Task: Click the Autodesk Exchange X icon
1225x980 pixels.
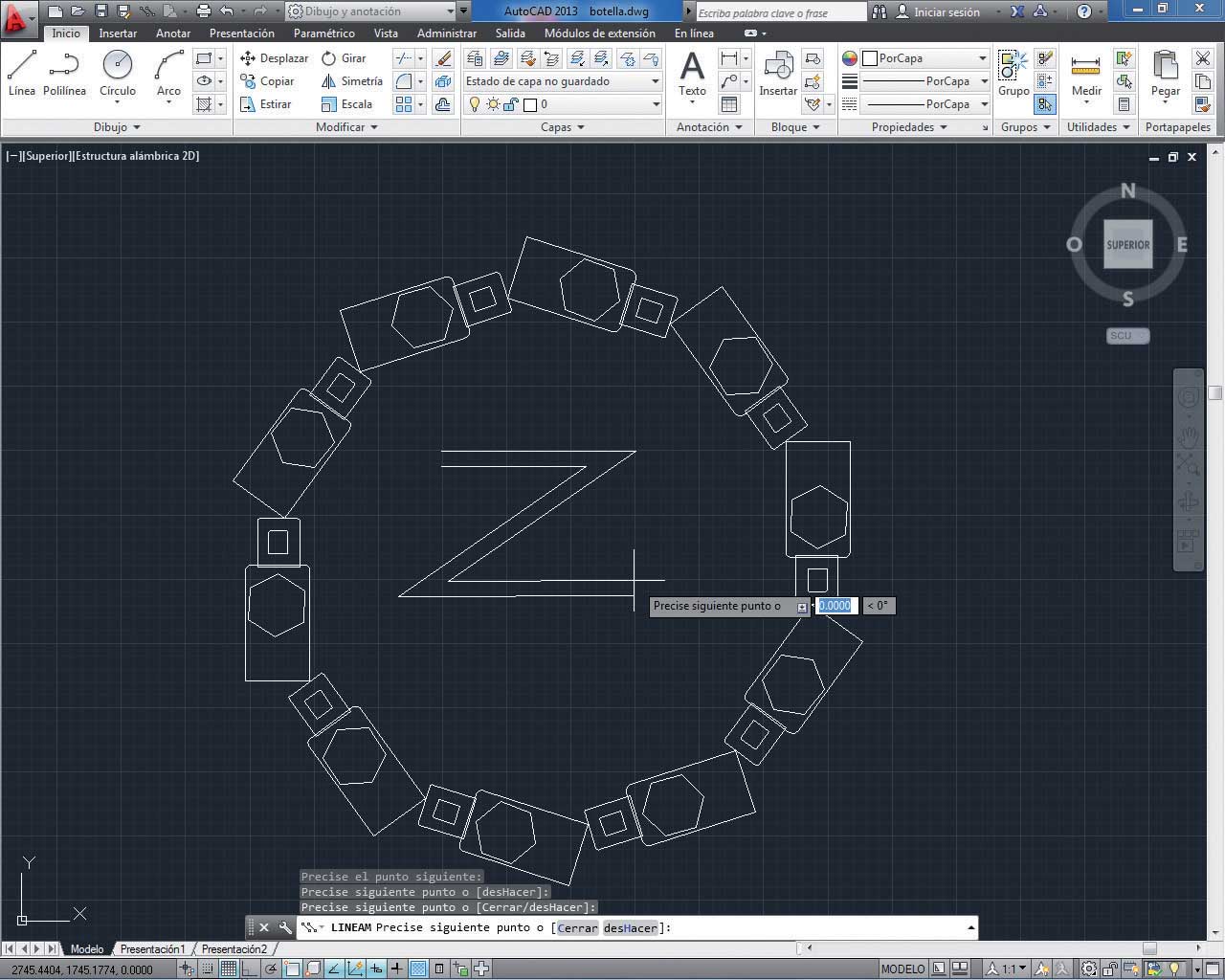Action: click(x=1017, y=11)
